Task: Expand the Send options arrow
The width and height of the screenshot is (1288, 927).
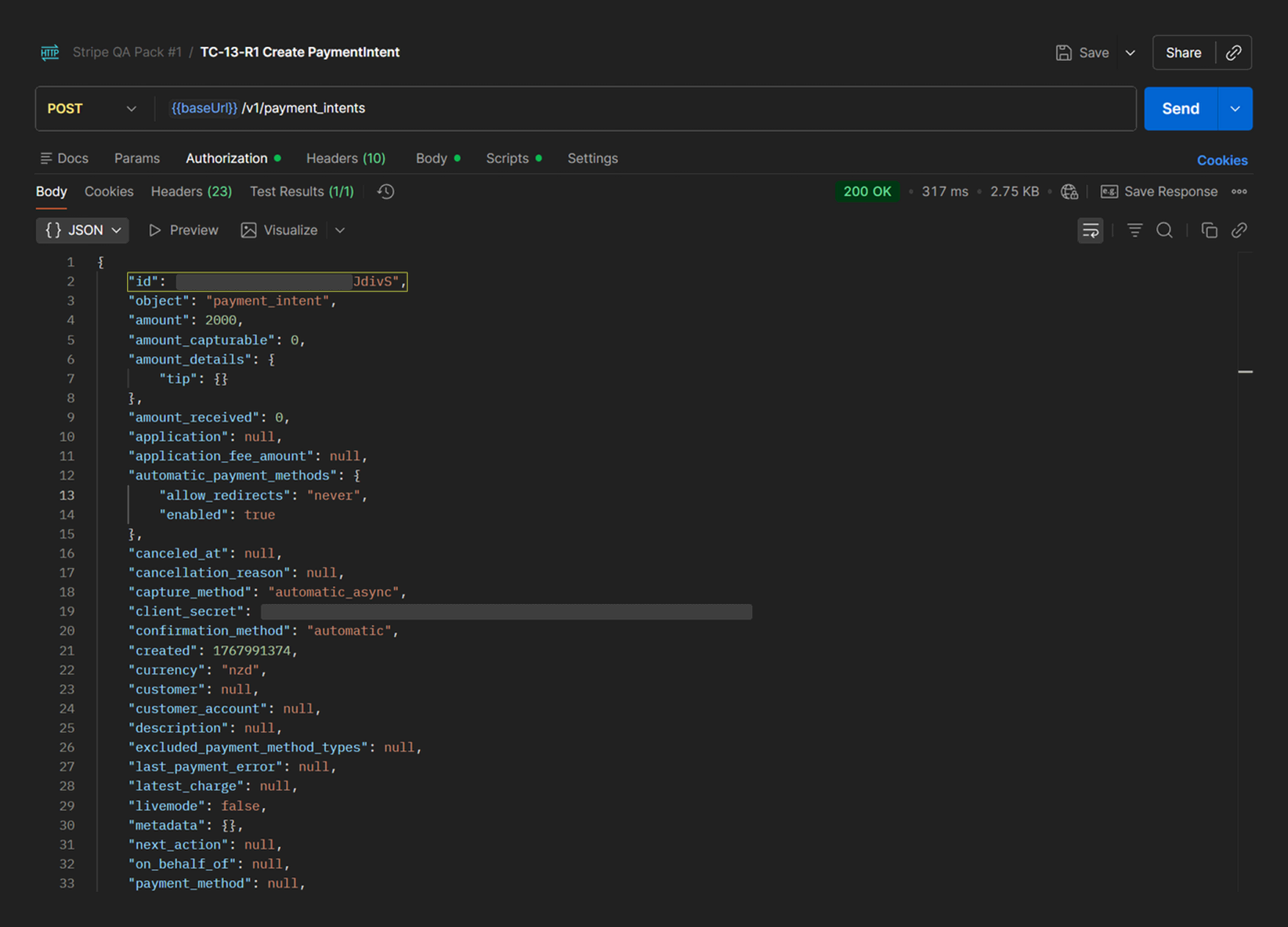Action: pos(1235,109)
